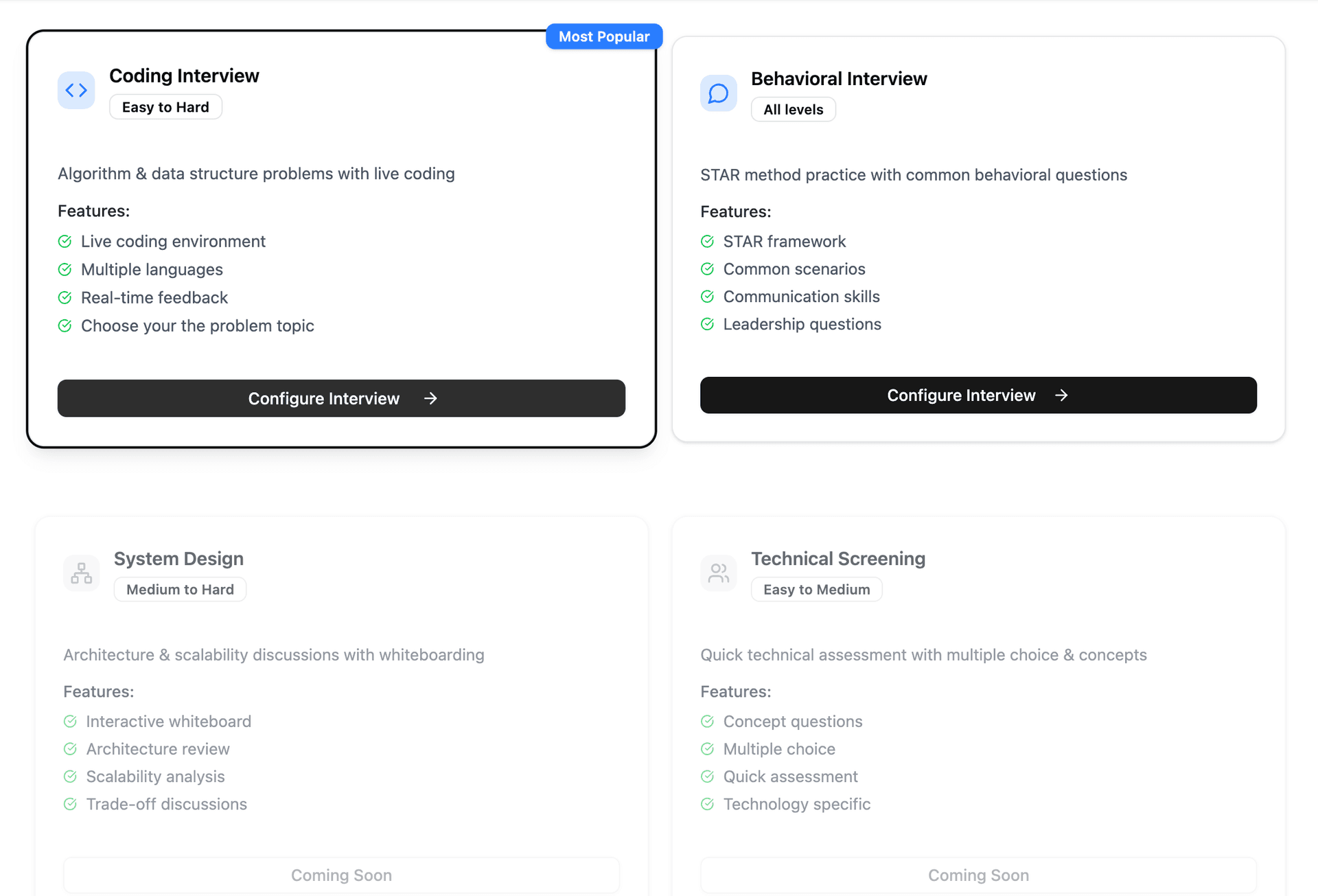The image size is (1318, 896).
Task: Configure Interview for Behavioral Interview
Action: click(978, 395)
